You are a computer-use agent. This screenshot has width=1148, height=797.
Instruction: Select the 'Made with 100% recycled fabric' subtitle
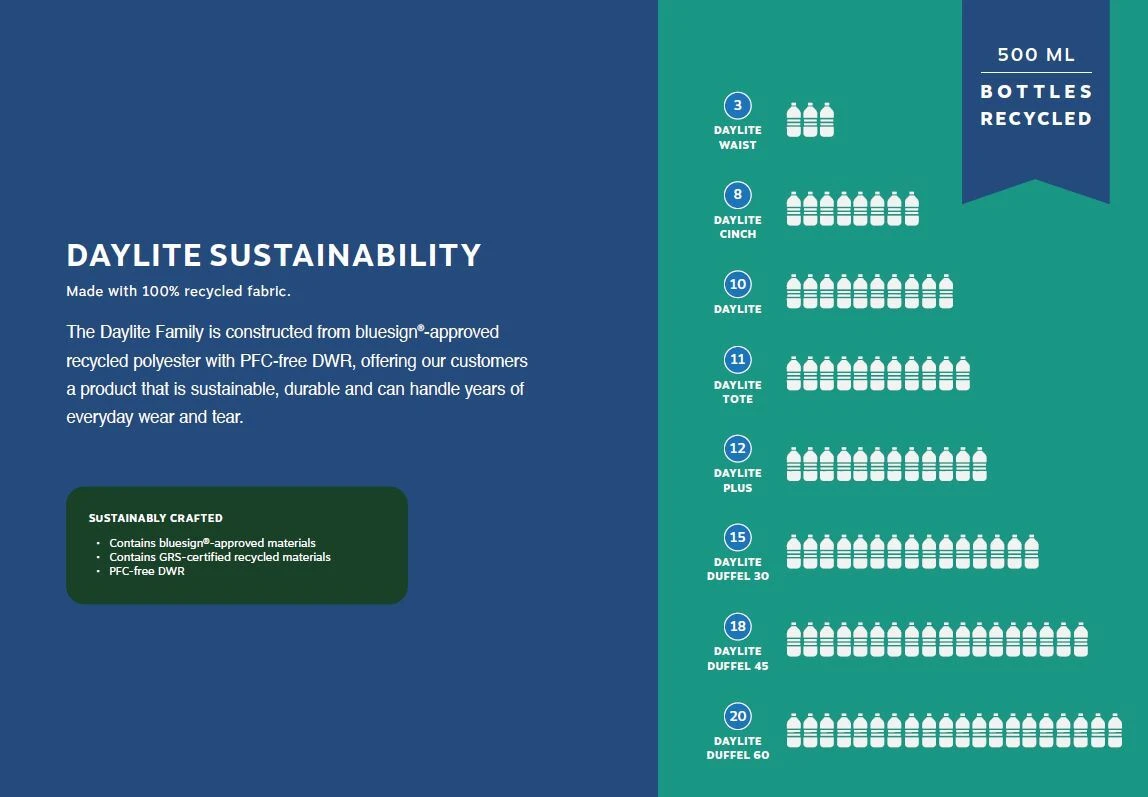[178, 292]
